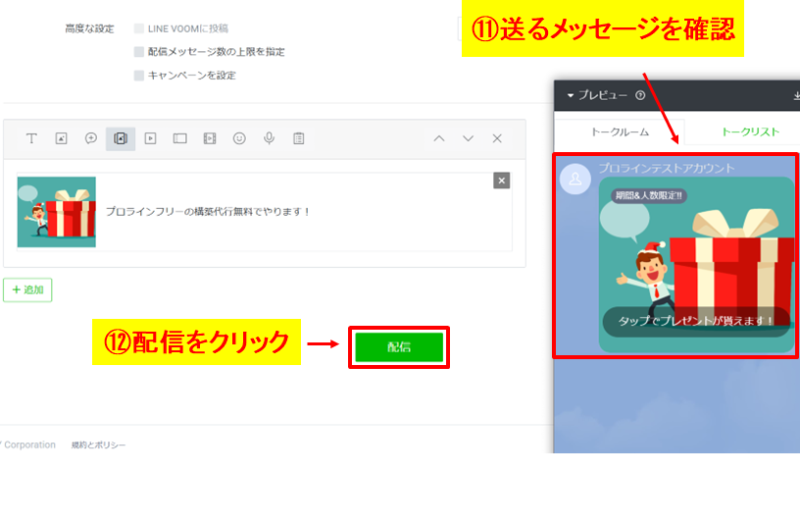The image size is (800, 523).
Task: Click the preview download icon
Action: 796,95
